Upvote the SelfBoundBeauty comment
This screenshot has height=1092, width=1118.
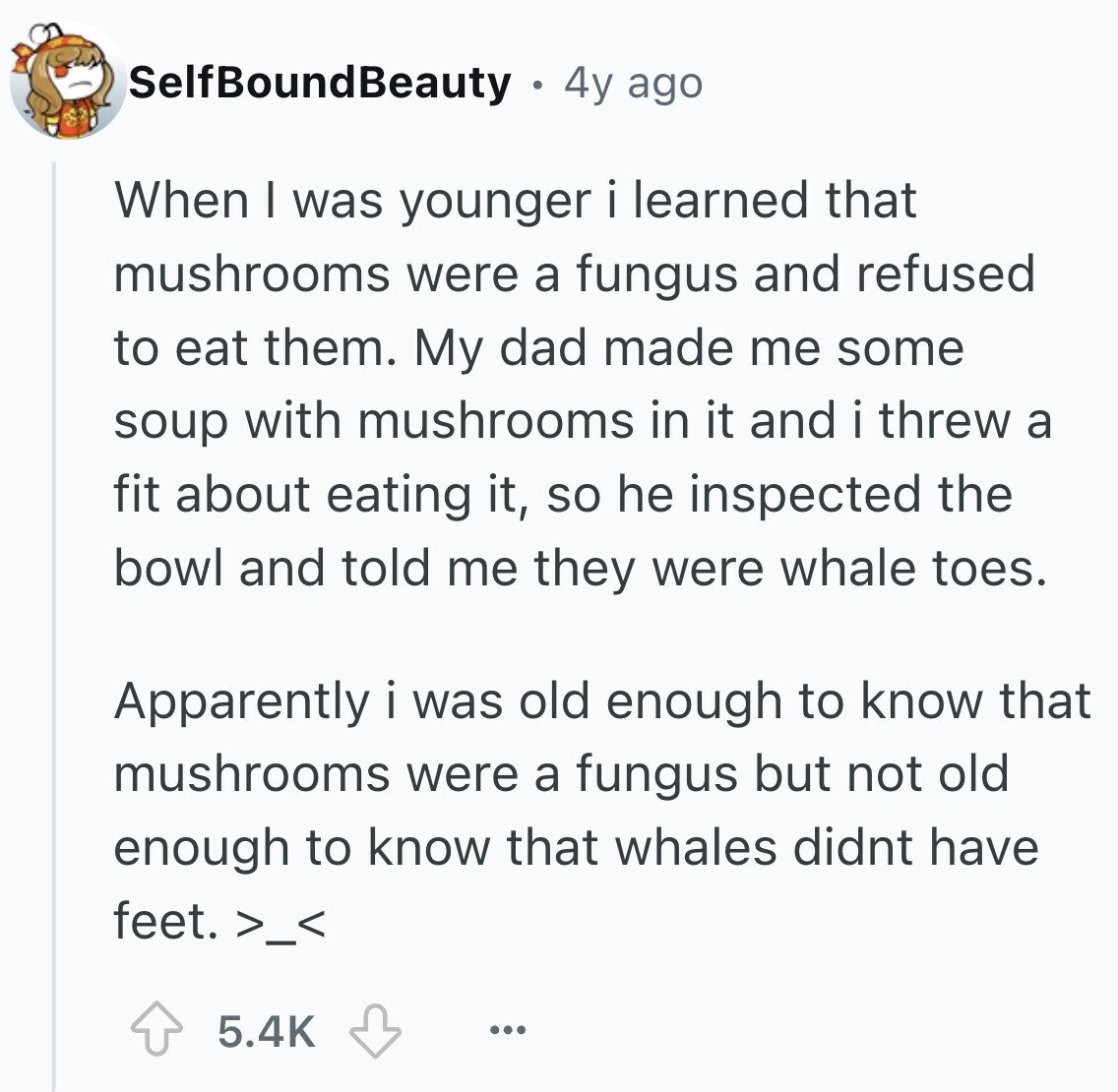156,1029
